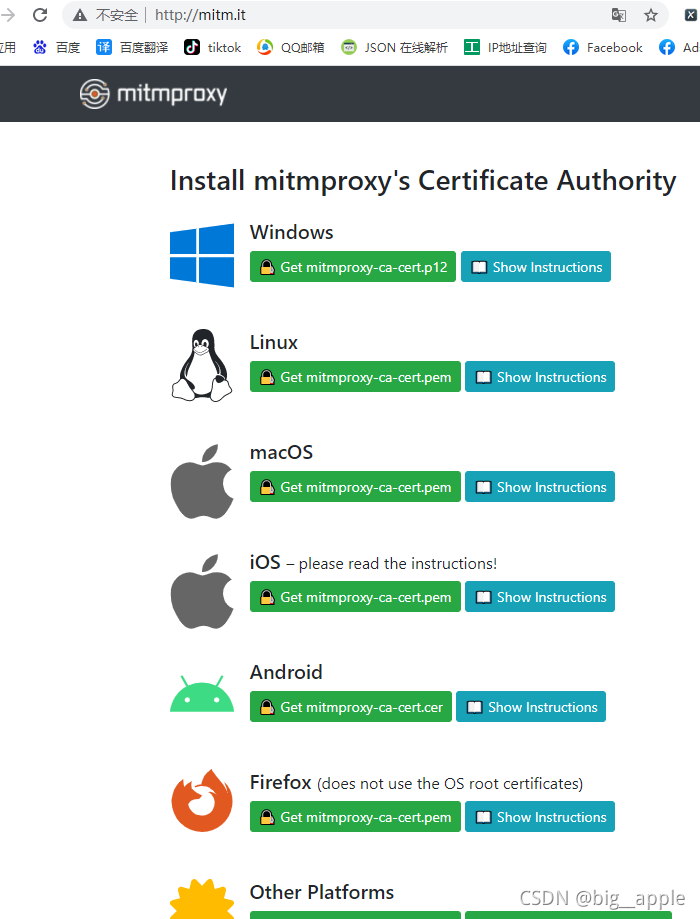This screenshot has height=919, width=700.
Task: Click the extension icon right of the address bar
Action: pos(691,15)
